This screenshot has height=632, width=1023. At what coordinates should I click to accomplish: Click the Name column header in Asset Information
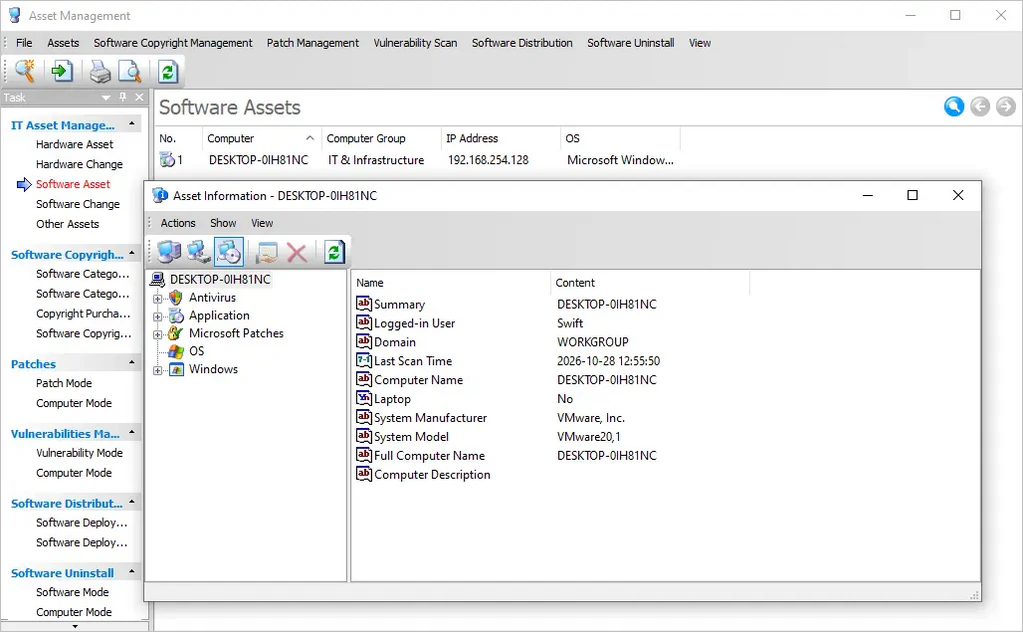click(451, 282)
